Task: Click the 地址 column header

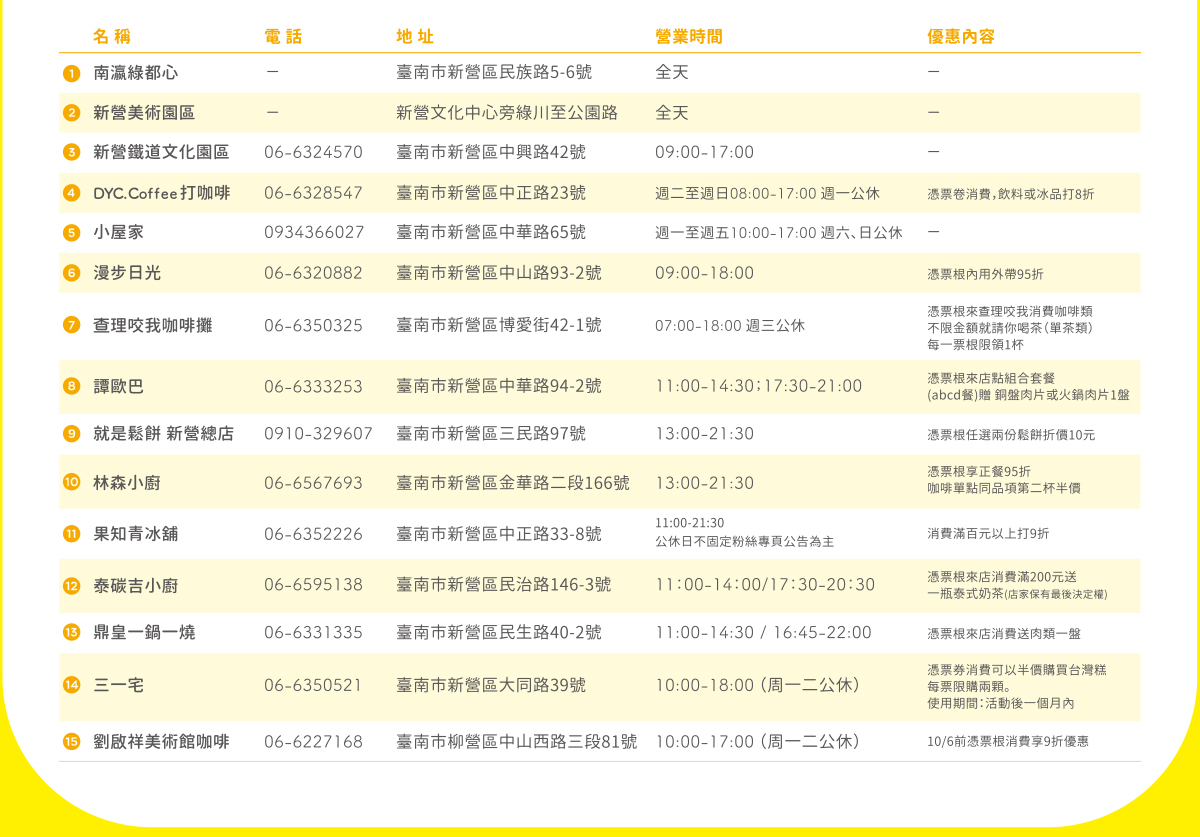Action: (x=415, y=37)
